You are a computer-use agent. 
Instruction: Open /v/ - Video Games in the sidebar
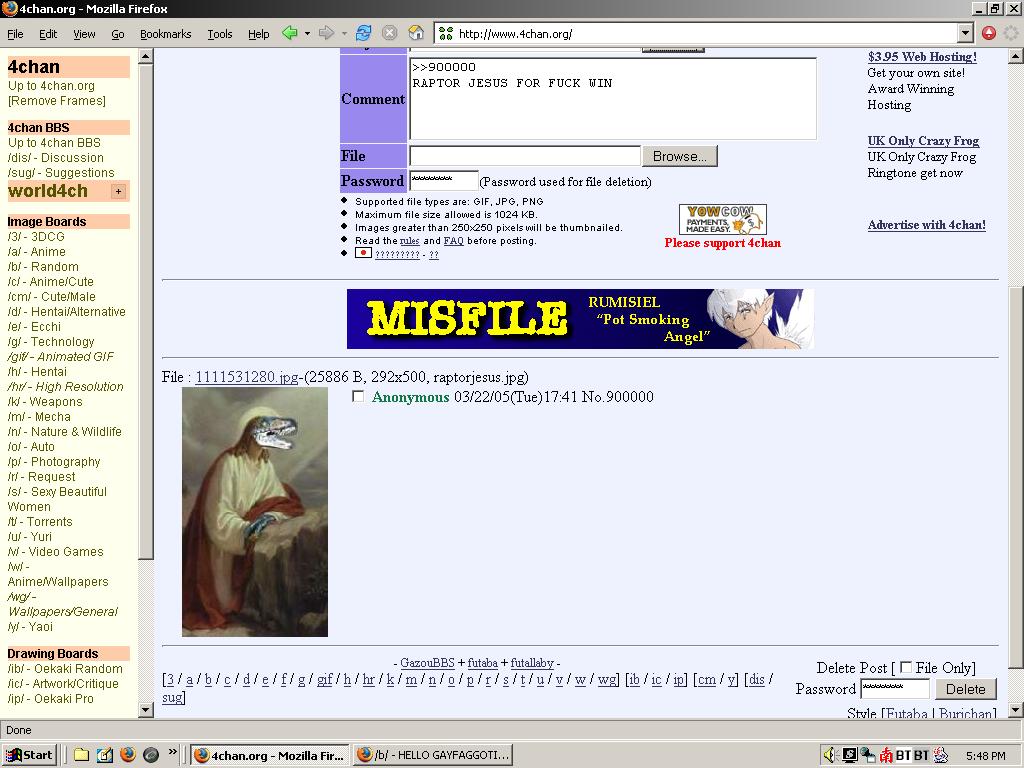56,552
